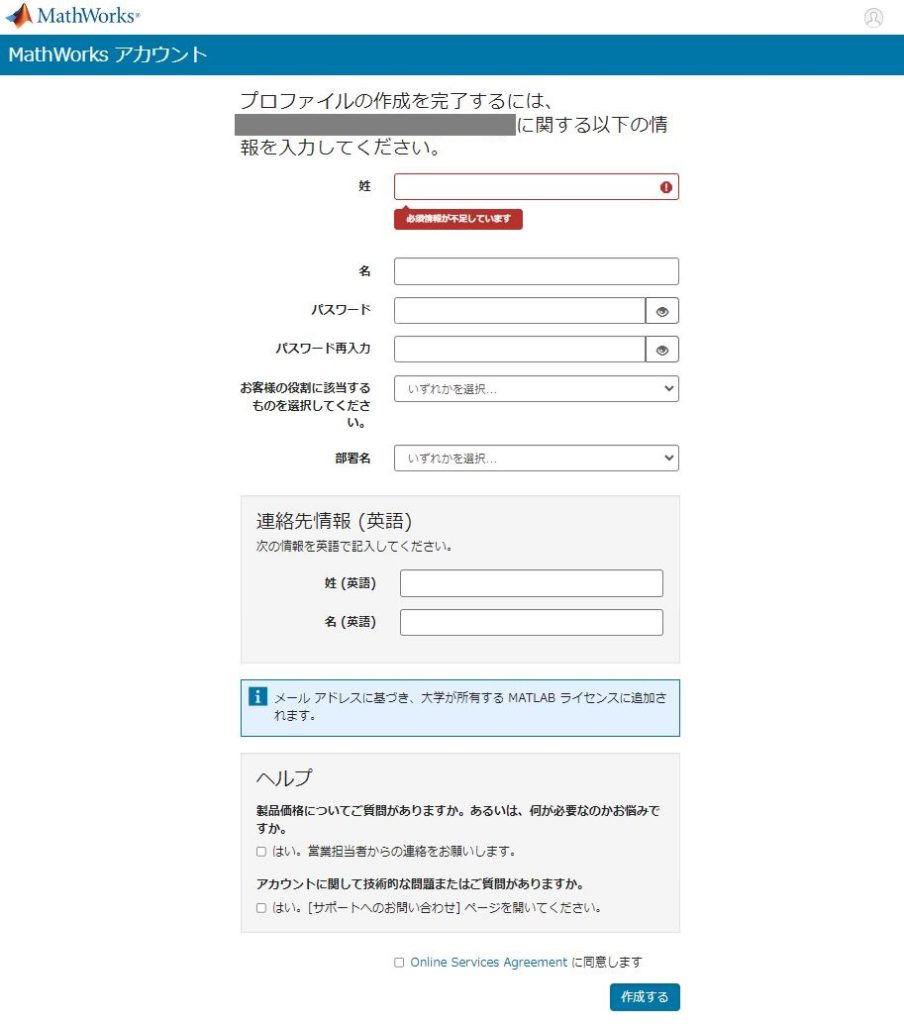Image resolution: width=904 pixels, height=1024 pixels.
Task: Open the Online Services Agreement link
Action: pyautogui.click(x=489, y=963)
